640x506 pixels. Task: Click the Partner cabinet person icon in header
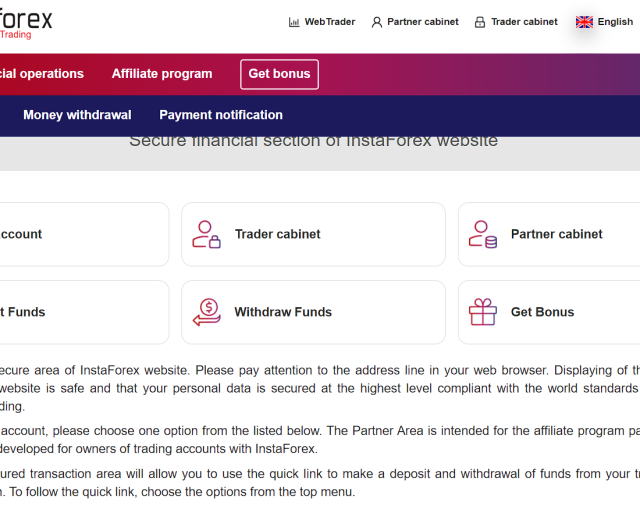pos(377,22)
